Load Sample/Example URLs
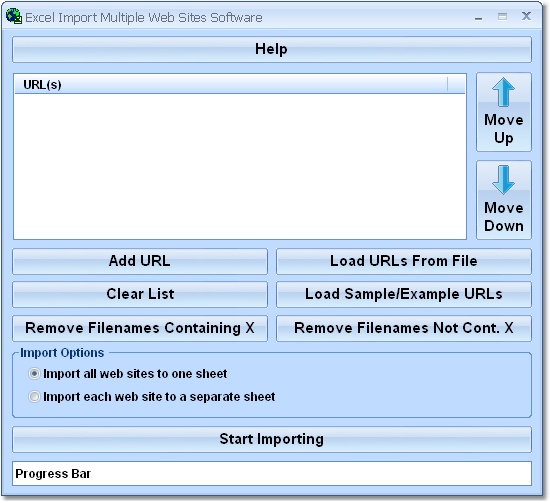The height and width of the screenshot is (503, 550). point(404,294)
